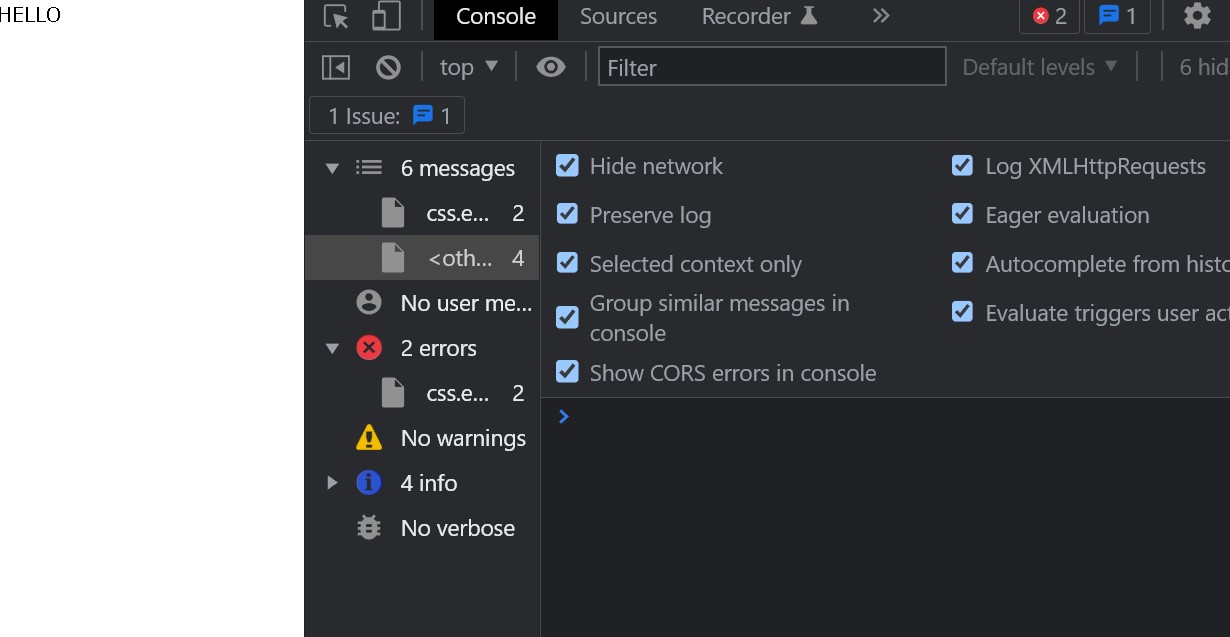Click the blue issues counter badge
Image resolution: width=1230 pixels, height=637 pixels.
coord(1117,16)
